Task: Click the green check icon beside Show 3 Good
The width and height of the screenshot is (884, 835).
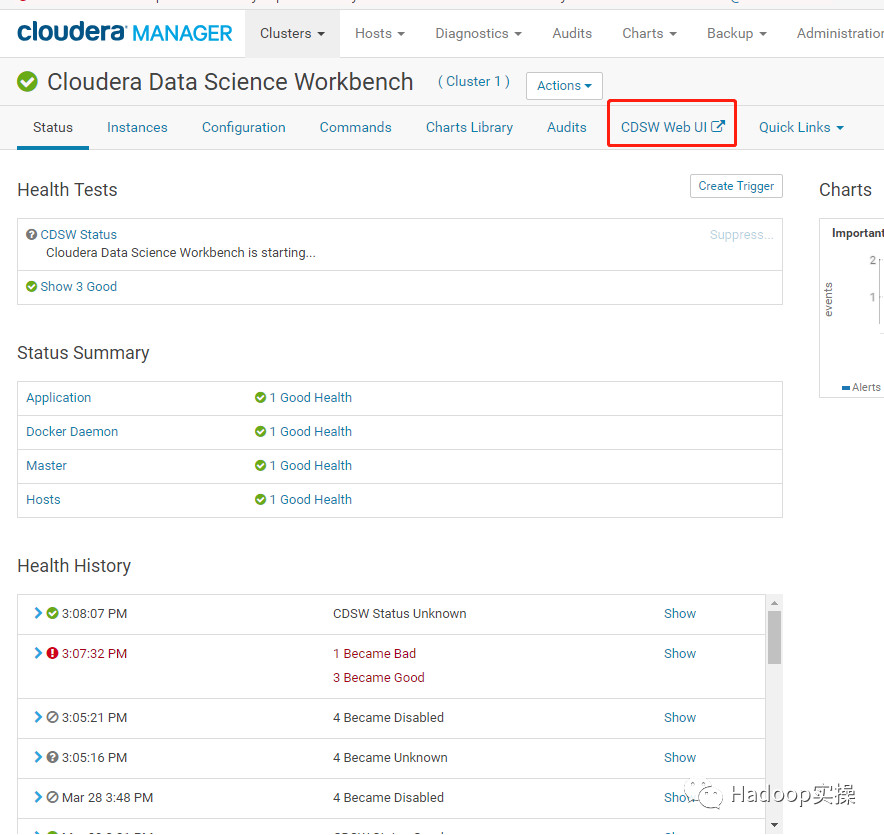Action: [32, 286]
